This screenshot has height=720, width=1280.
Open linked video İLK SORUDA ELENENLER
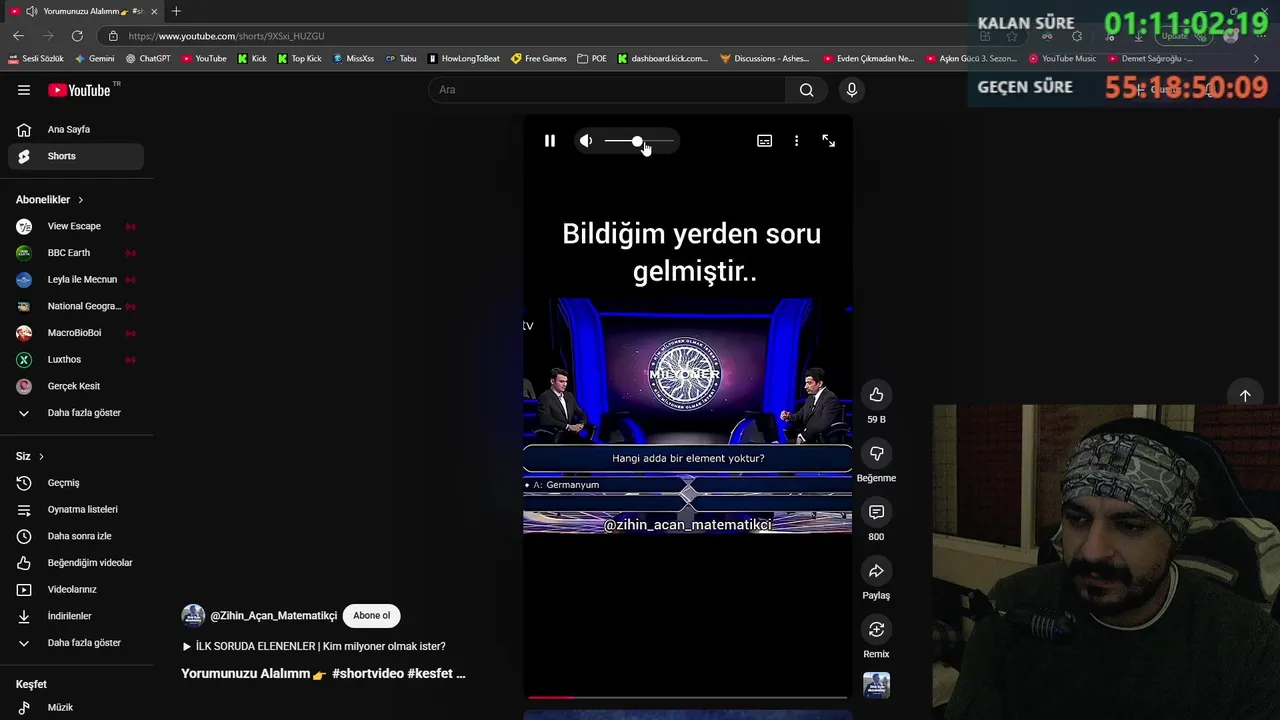[314, 646]
